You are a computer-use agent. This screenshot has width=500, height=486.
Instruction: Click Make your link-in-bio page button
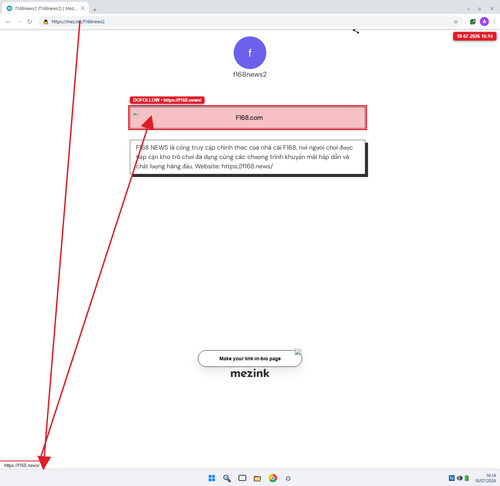[250, 359]
